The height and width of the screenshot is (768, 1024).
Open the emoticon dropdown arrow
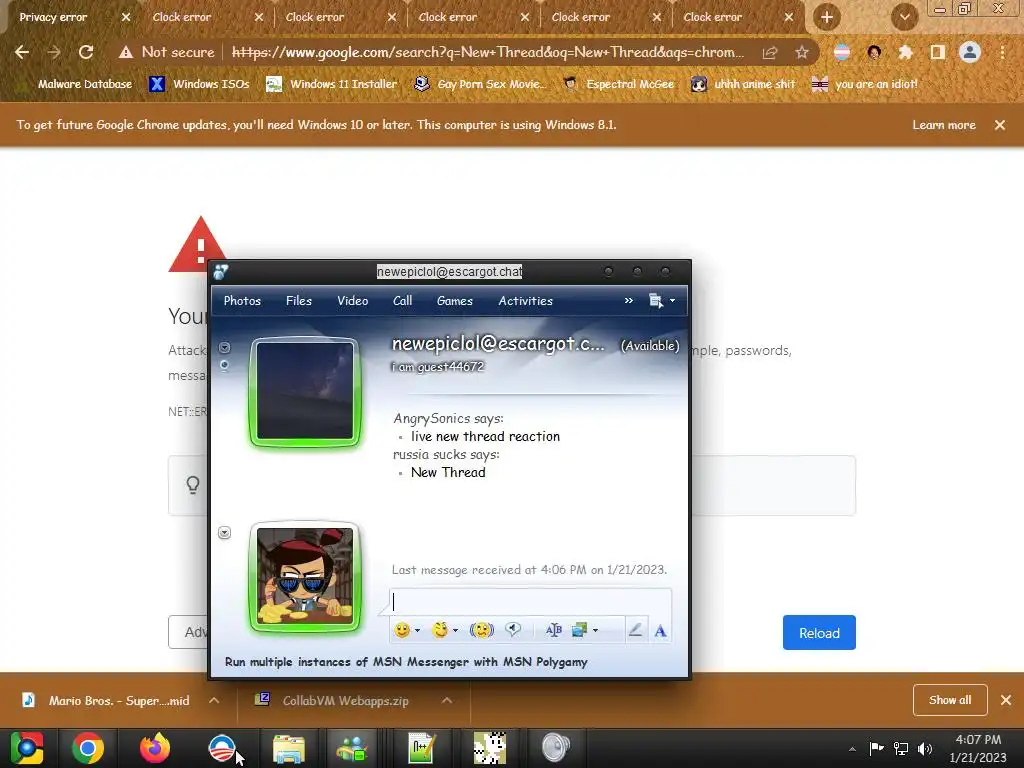417,631
